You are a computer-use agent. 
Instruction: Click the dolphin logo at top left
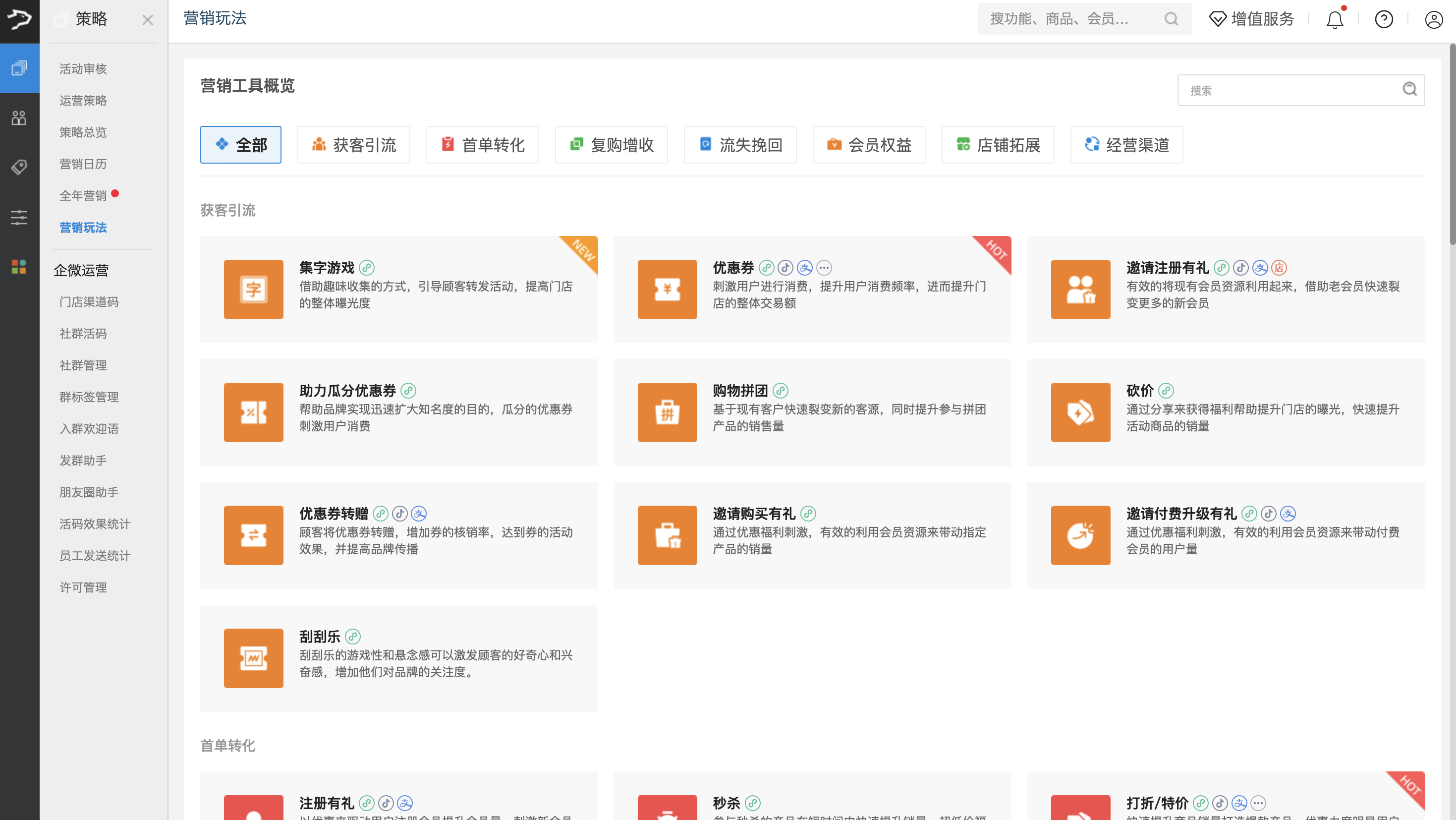pyautogui.click(x=19, y=20)
